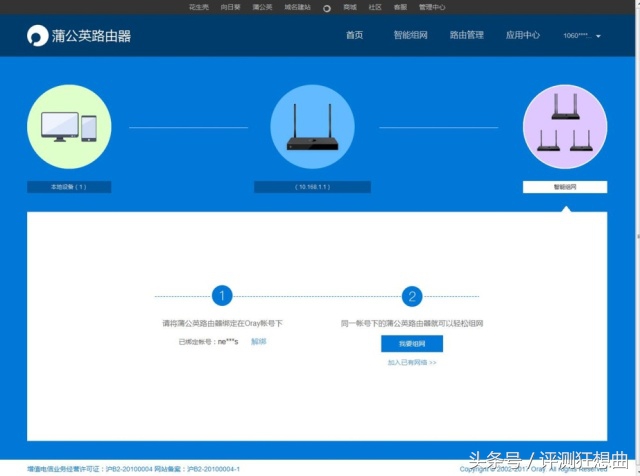Click text 同一帐号下的蒲公英路由器就可以轻松组网
Image resolution: width=640 pixels, height=476 pixels.
pyautogui.click(x=412, y=323)
